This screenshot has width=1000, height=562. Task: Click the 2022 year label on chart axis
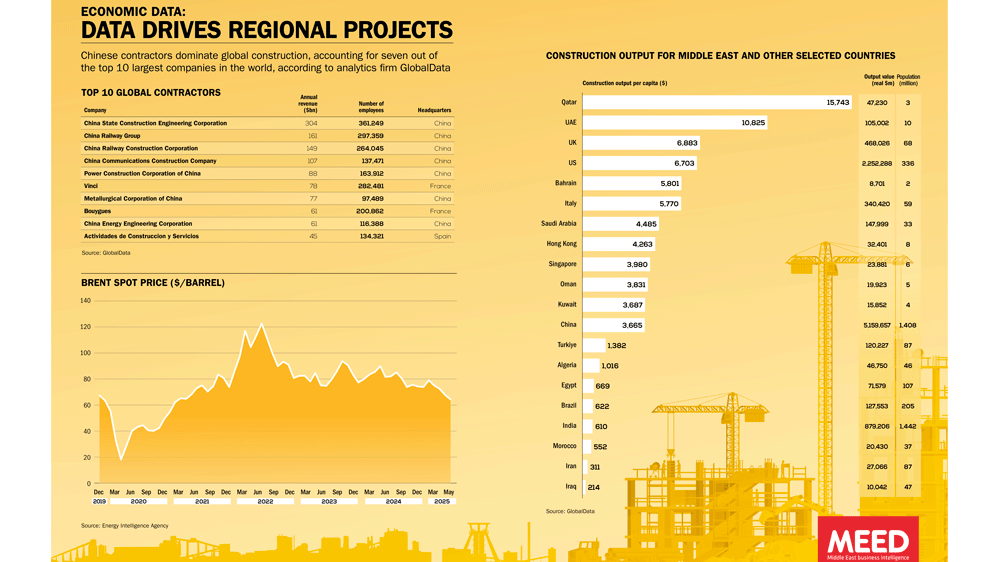coord(265,501)
